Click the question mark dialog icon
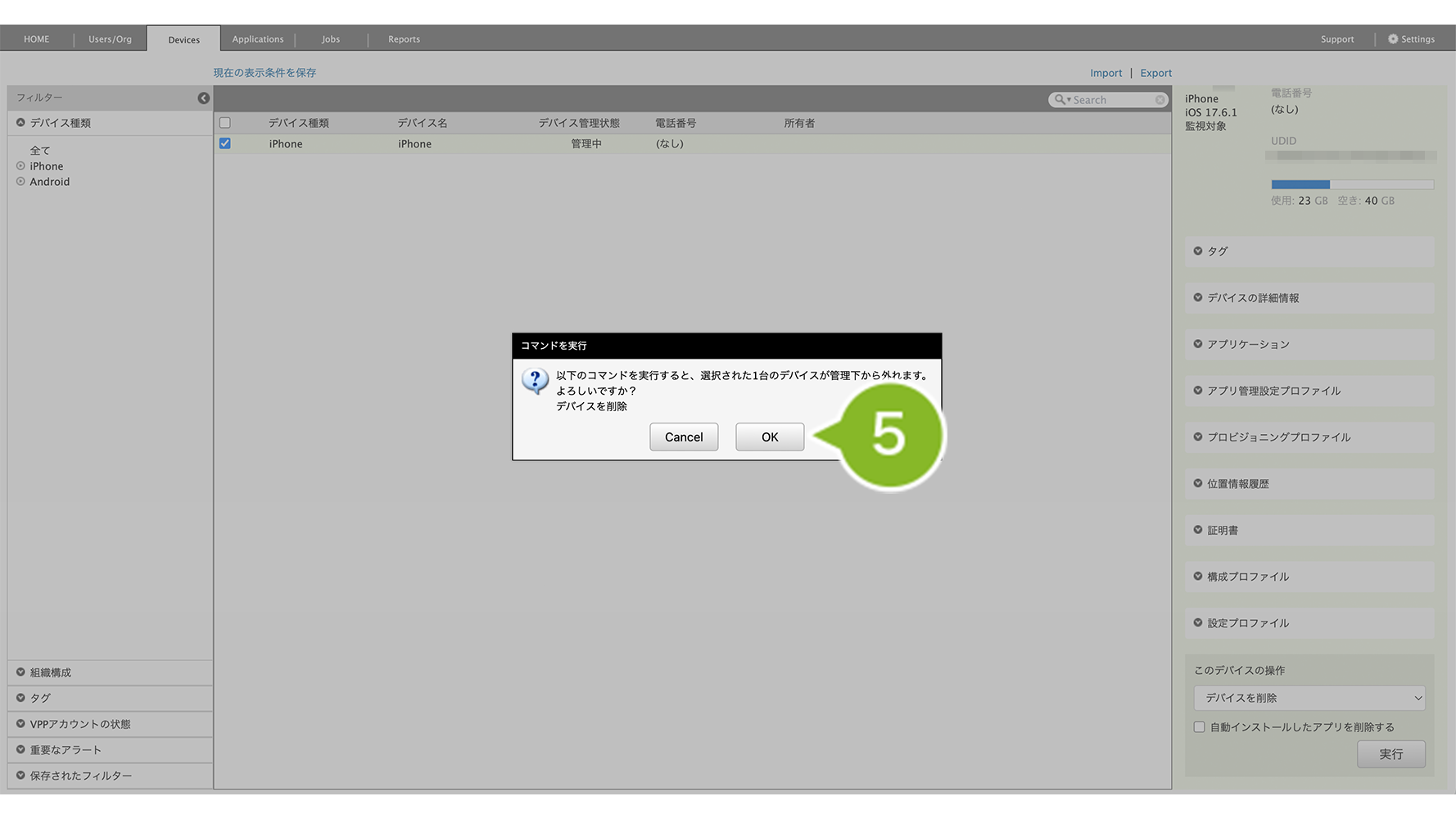This screenshot has width=1456, height=819. 536,381
